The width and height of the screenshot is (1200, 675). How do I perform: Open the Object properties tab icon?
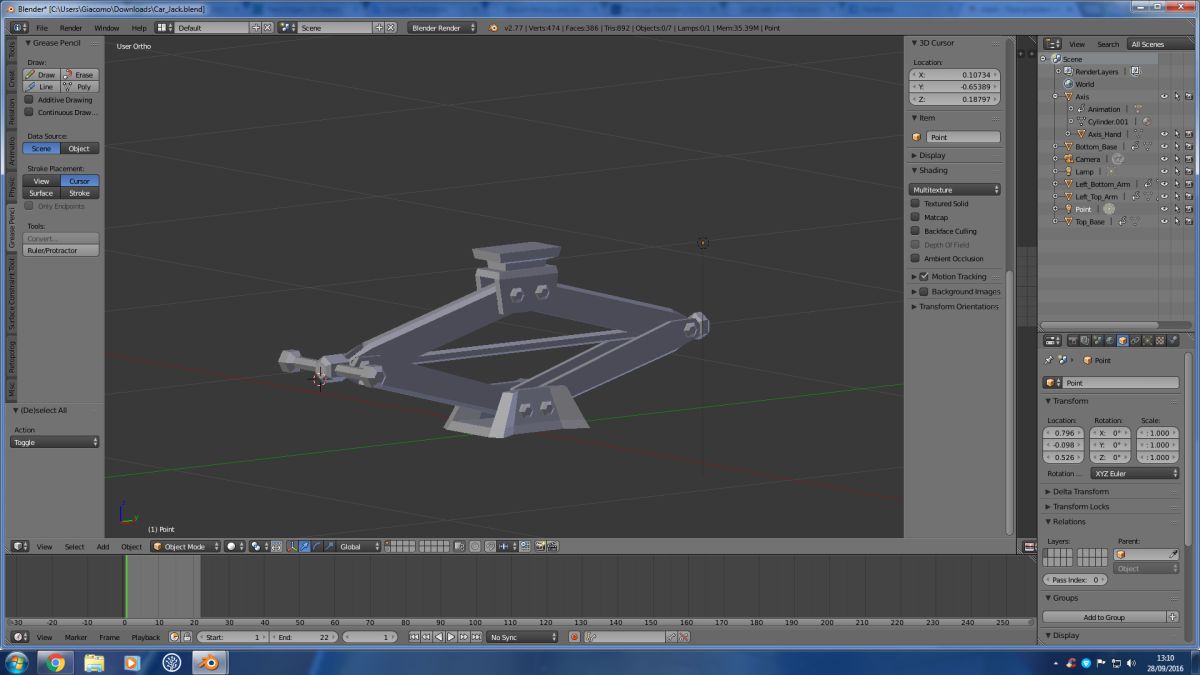point(1122,340)
